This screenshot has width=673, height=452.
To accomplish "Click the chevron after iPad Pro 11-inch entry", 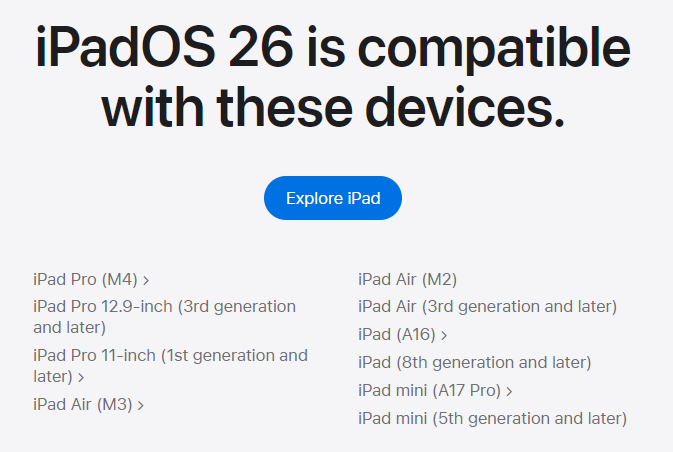I will [x=81, y=378].
